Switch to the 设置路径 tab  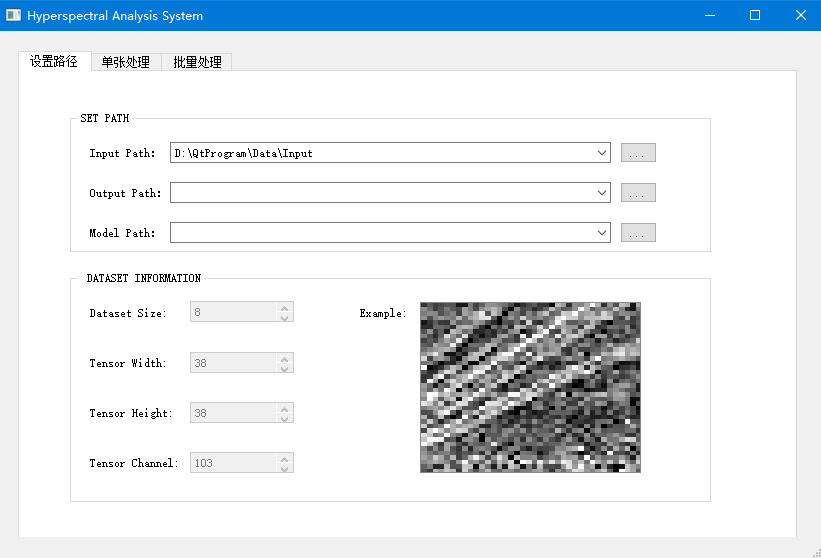click(x=54, y=61)
